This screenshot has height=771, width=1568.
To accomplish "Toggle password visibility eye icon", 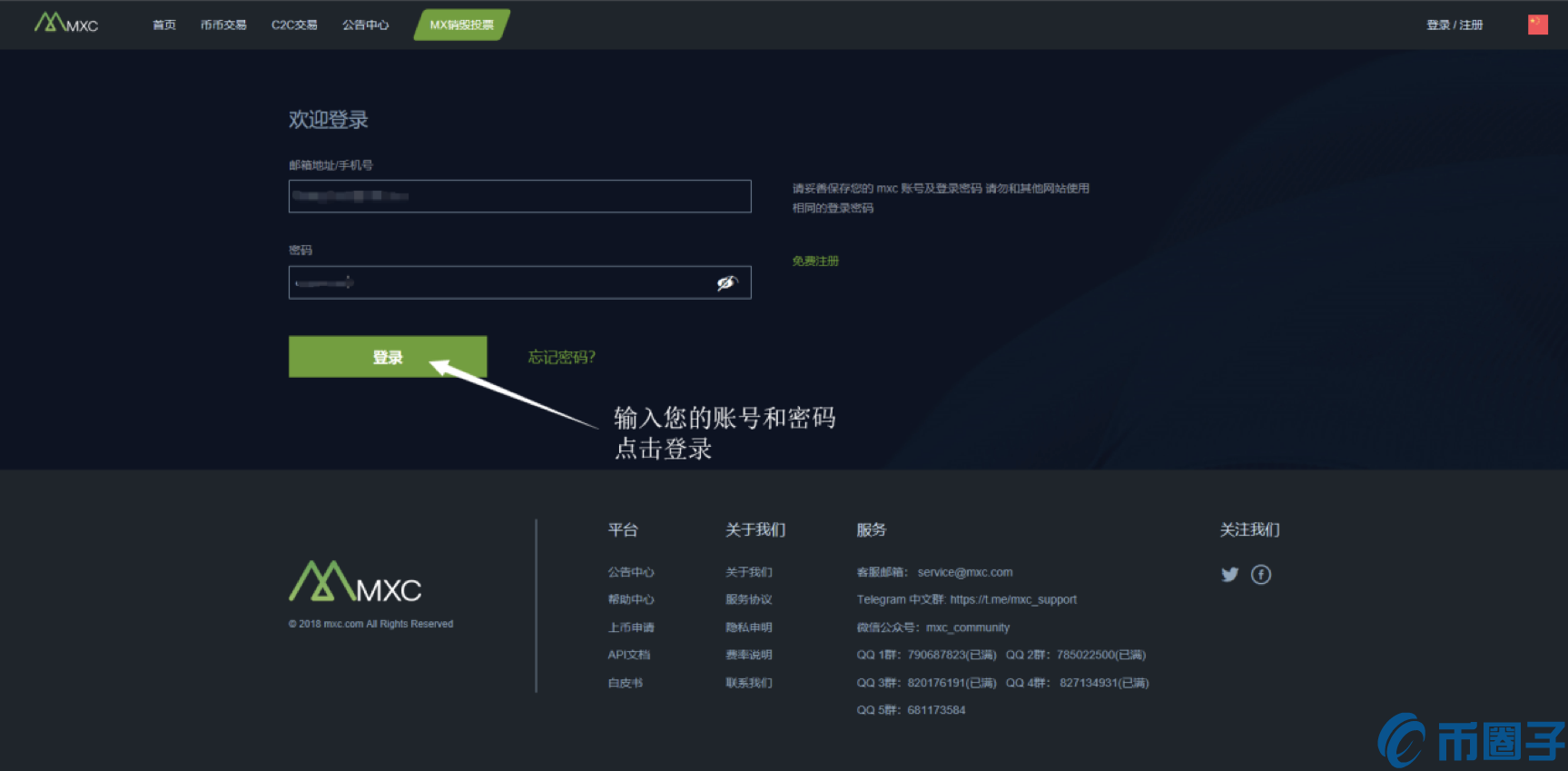I will click(x=726, y=283).
